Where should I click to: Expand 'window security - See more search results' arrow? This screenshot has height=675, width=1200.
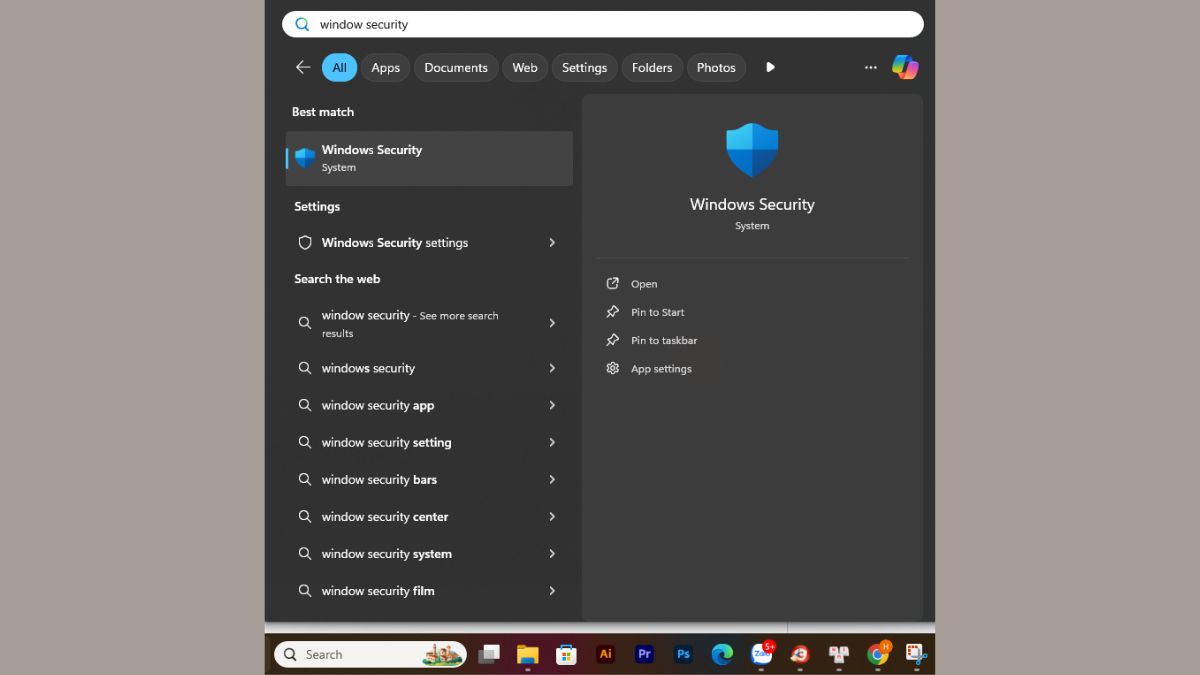click(552, 323)
